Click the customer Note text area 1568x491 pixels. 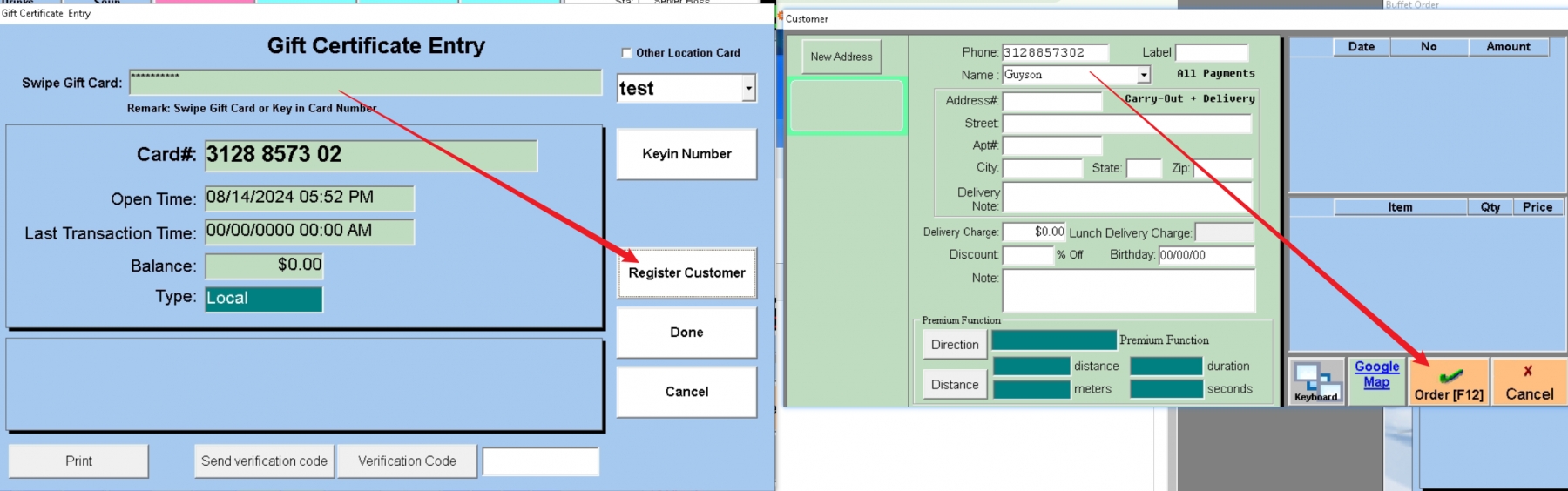(x=1129, y=291)
